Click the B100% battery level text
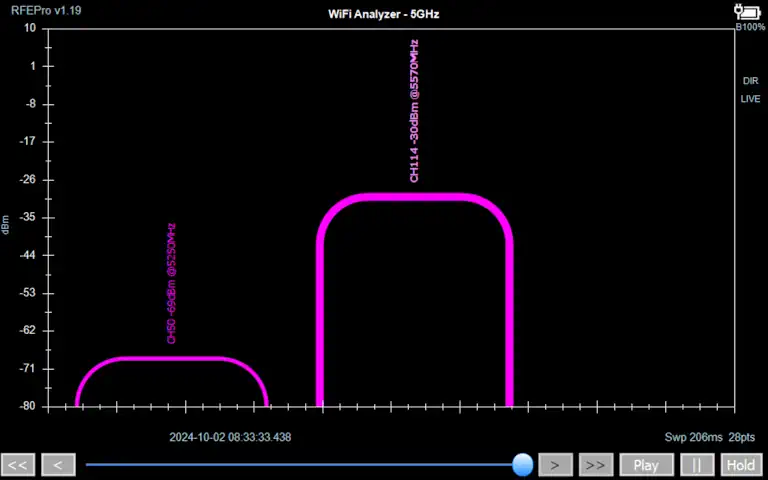Image resolution: width=768 pixels, height=480 pixels. tap(750, 27)
